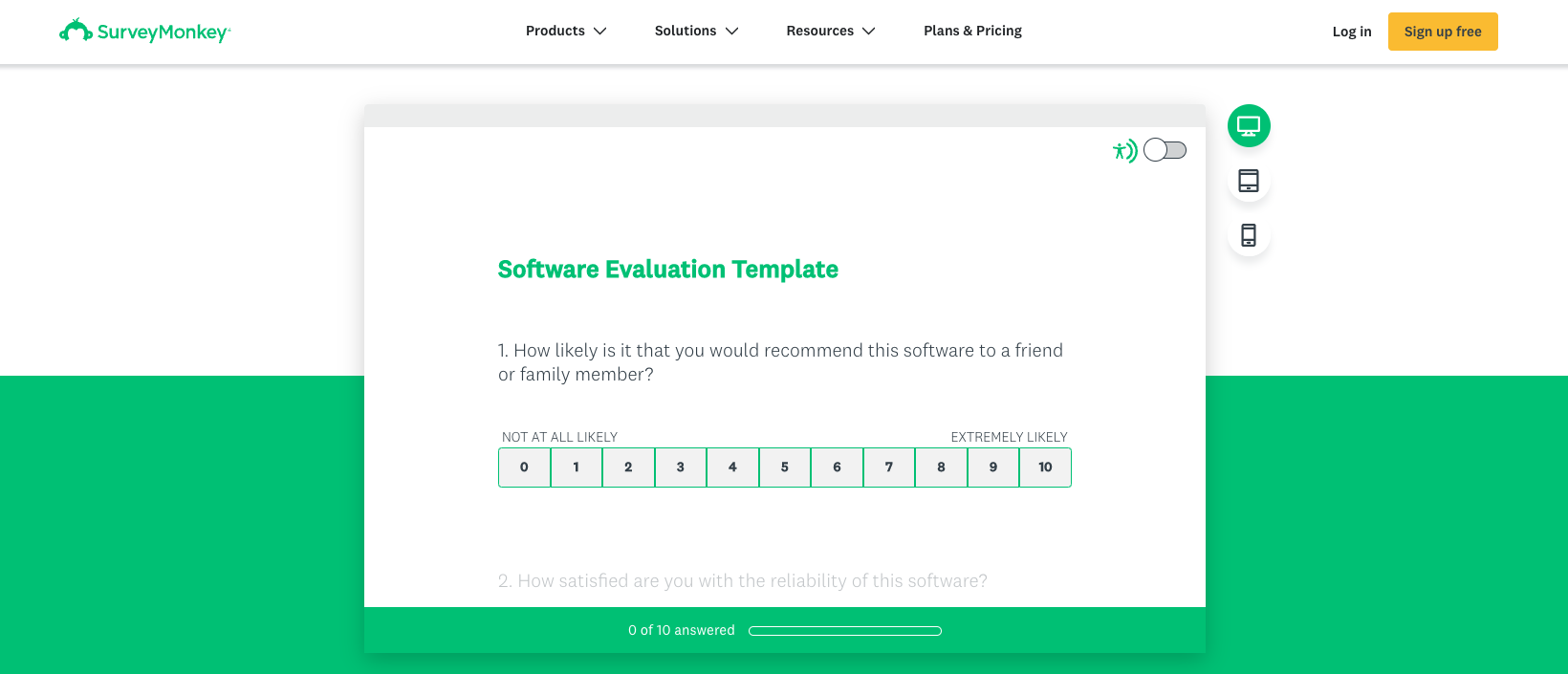Viewport: 1568px width, 674px height.
Task: Expand the Products dropdown menu
Action: [x=566, y=31]
